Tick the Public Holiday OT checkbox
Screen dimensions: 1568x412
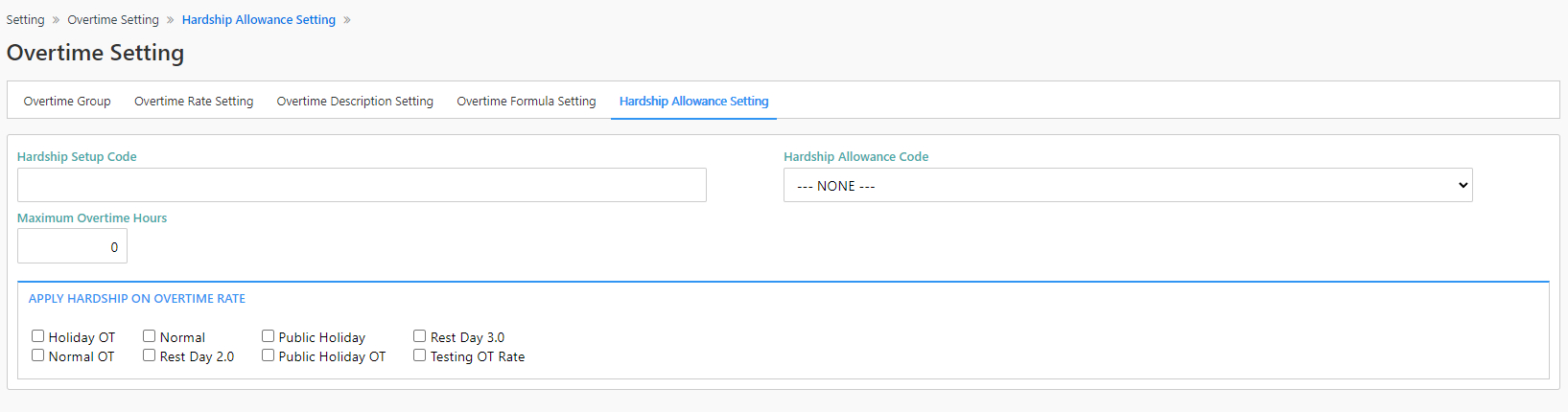(x=269, y=355)
